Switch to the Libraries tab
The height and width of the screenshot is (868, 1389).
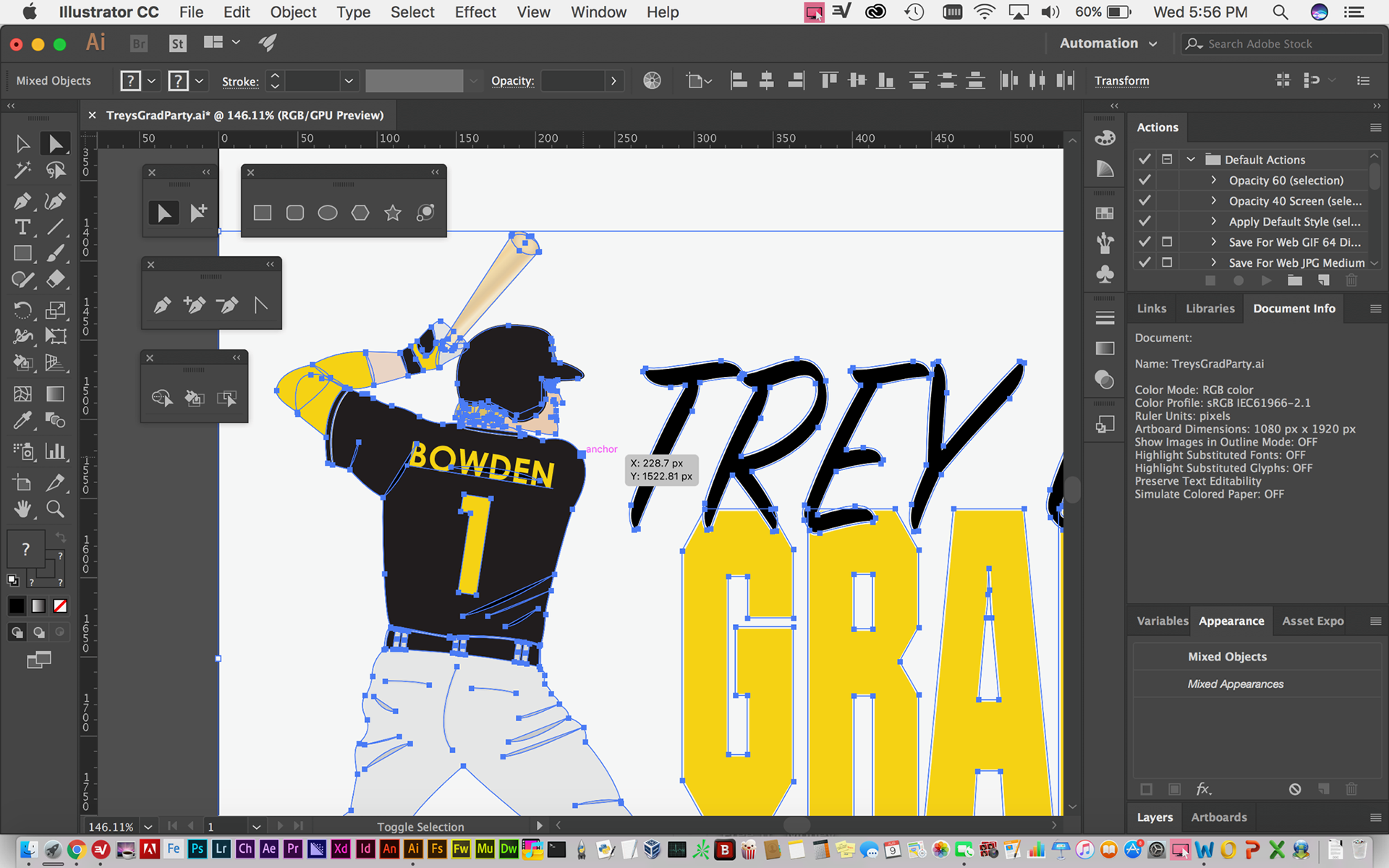(x=1210, y=308)
